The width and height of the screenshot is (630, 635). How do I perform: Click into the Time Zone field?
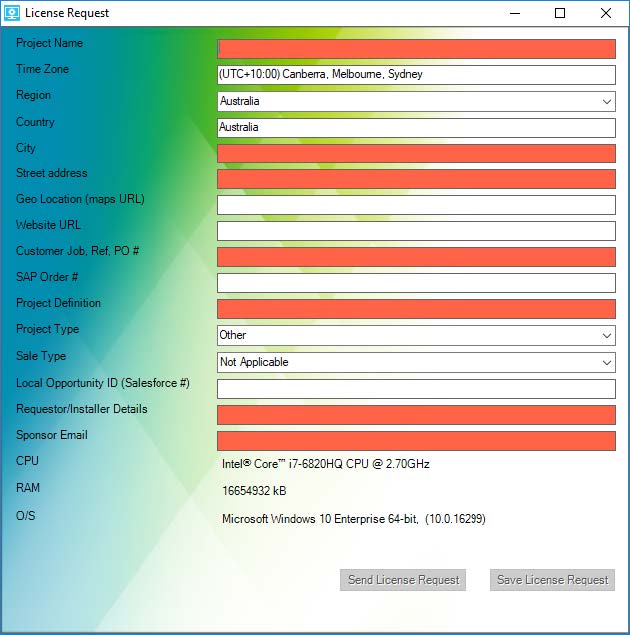pos(416,75)
